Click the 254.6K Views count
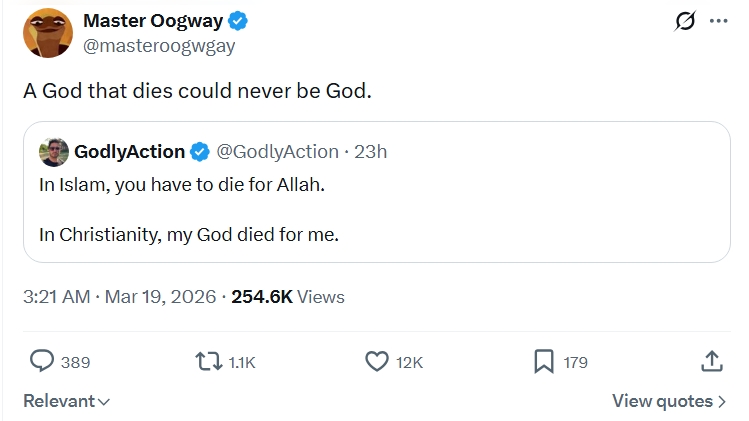The image size is (749, 421). [x=288, y=296]
